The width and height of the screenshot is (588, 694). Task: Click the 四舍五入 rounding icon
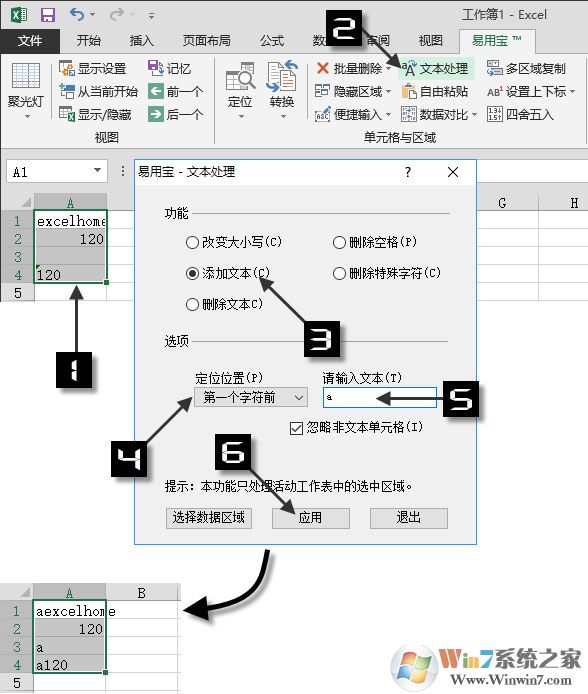(x=495, y=115)
